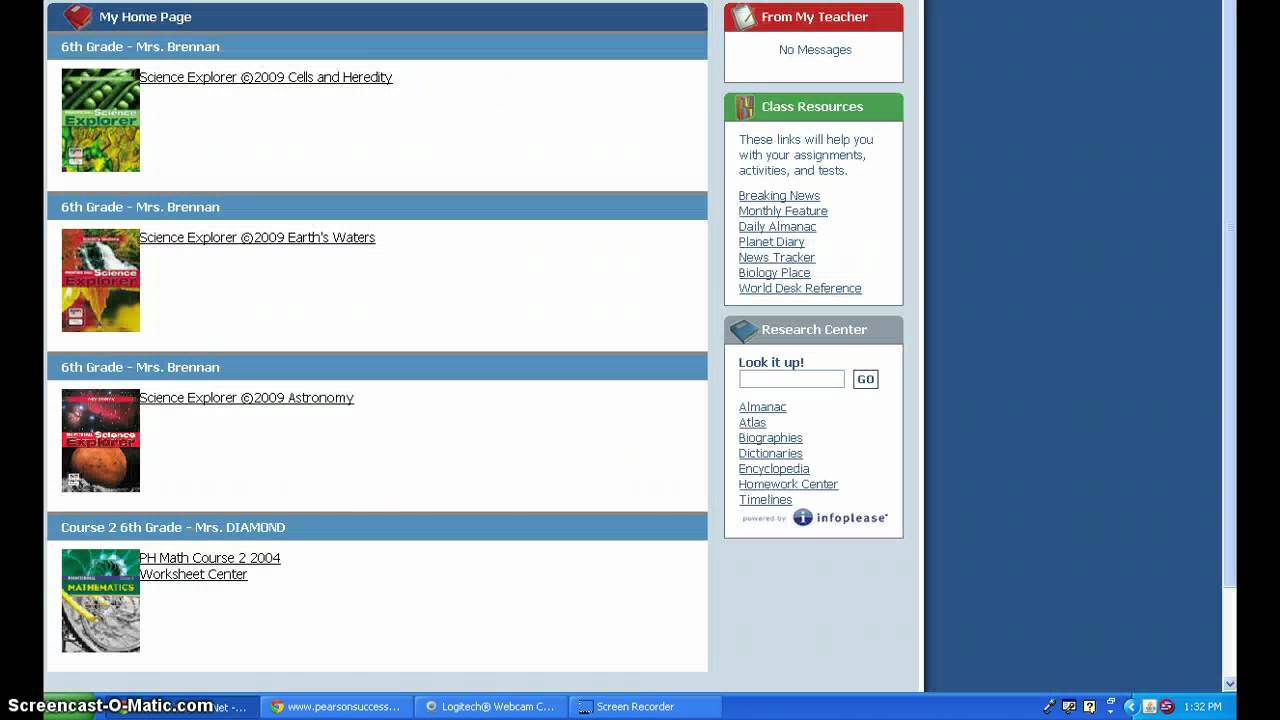This screenshot has height=720, width=1280.
Task: Open Science Explorer Earth's Waters link
Action: click(x=257, y=237)
